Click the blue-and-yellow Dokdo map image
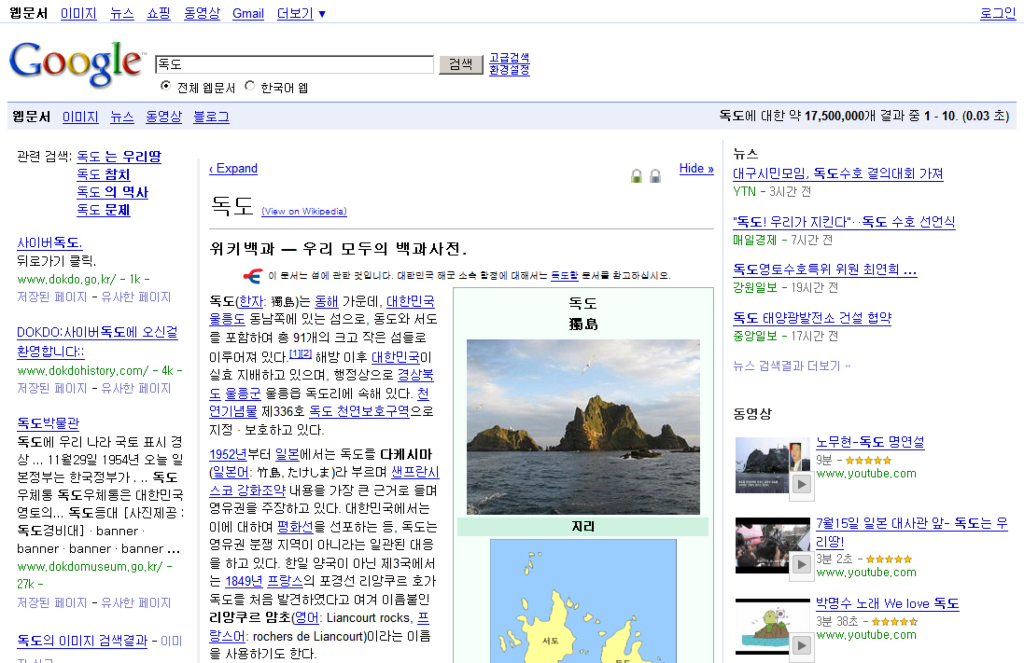This screenshot has height=663, width=1024. 583,601
